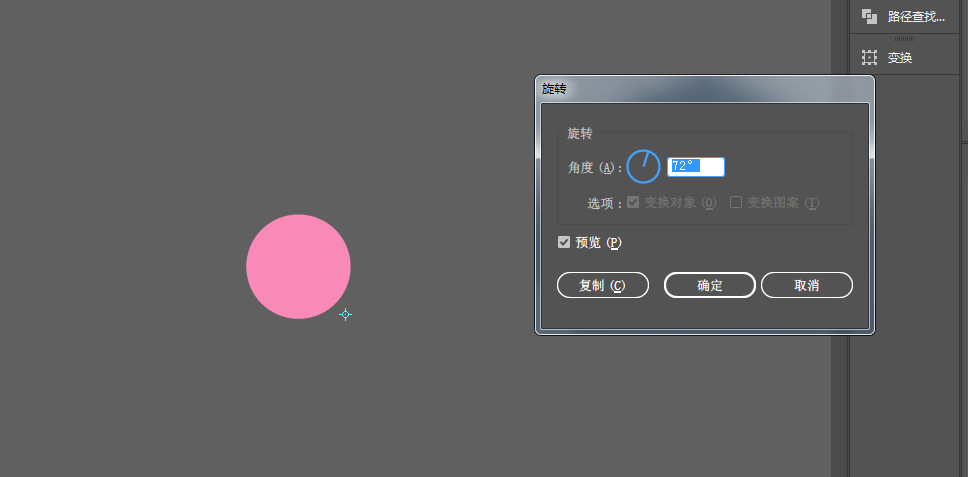This screenshot has width=968, height=477.
Task: Click the angle dial in Rotate dialog
Action: click(643, 166)
